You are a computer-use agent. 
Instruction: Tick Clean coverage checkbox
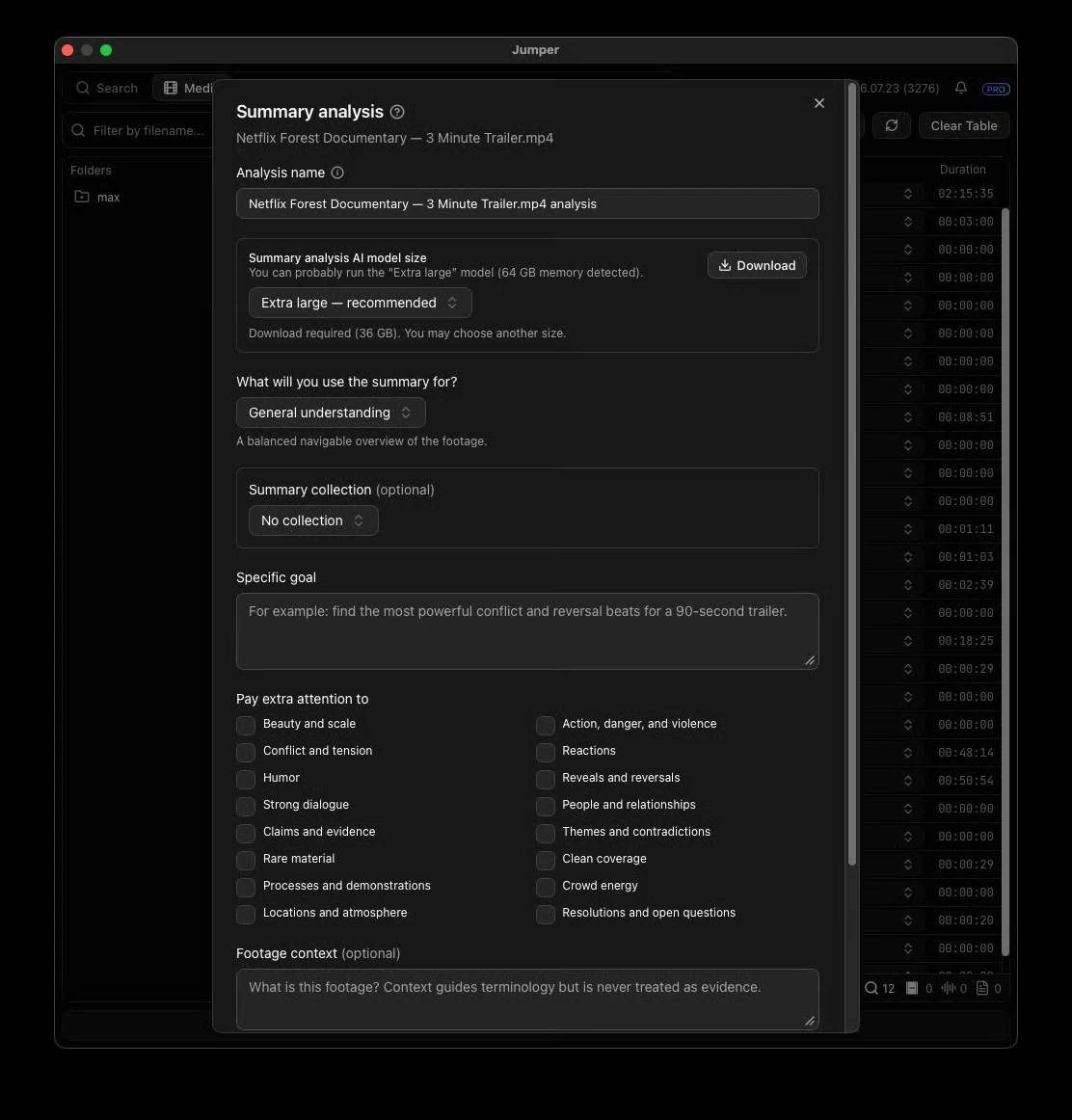tap(546, 860)
